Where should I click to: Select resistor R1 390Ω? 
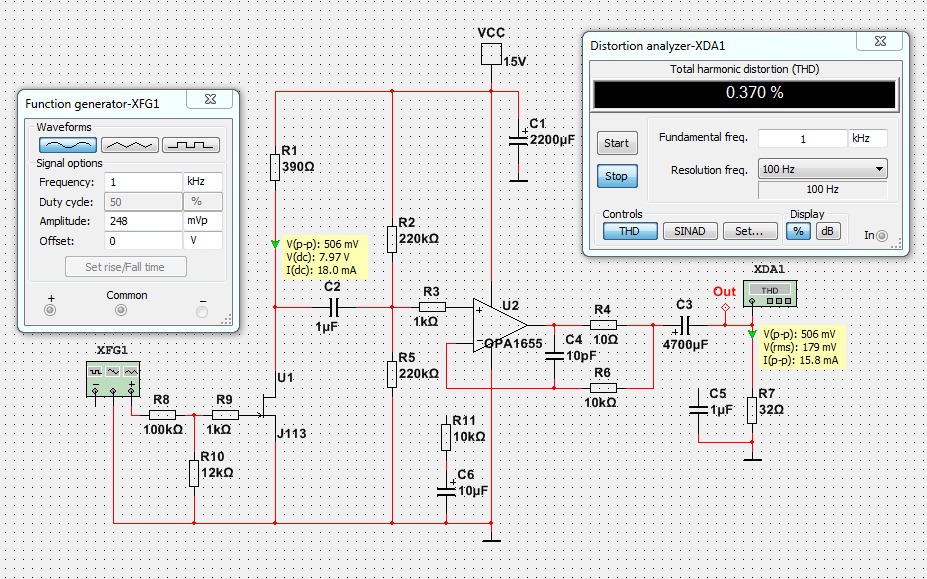(275, 167)
